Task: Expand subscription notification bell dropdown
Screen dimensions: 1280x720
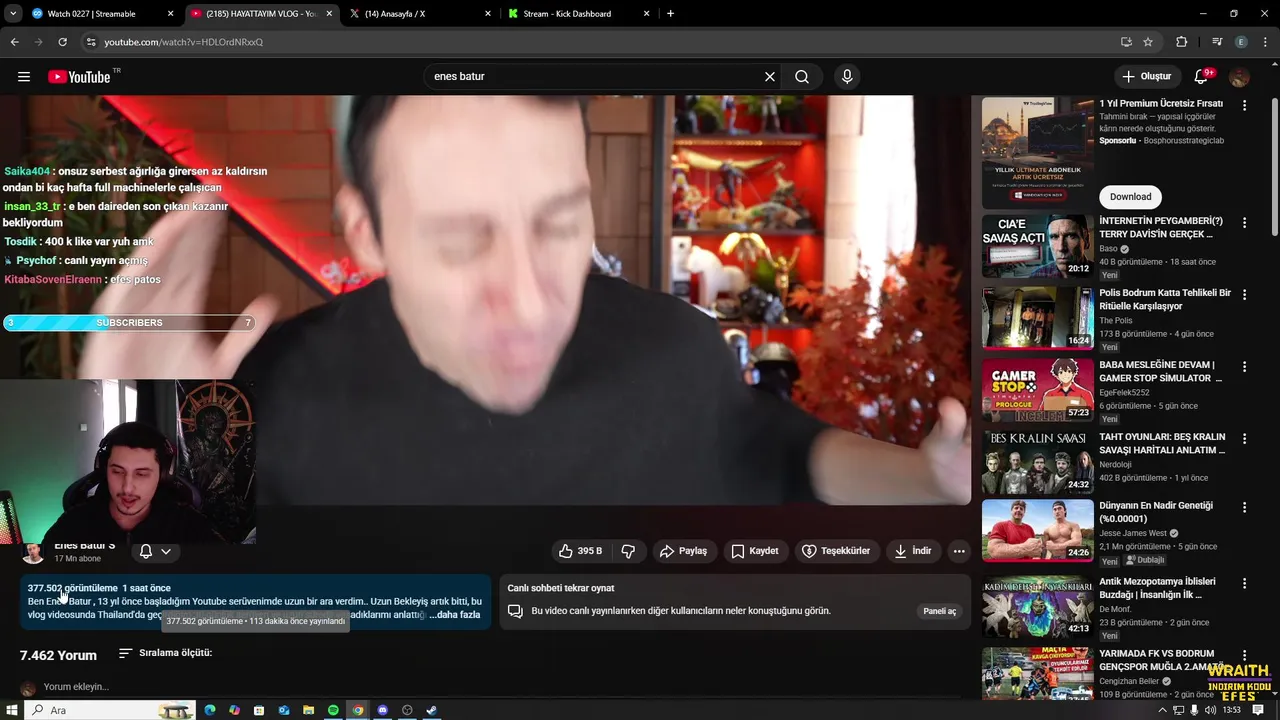Action: point(155,551)
